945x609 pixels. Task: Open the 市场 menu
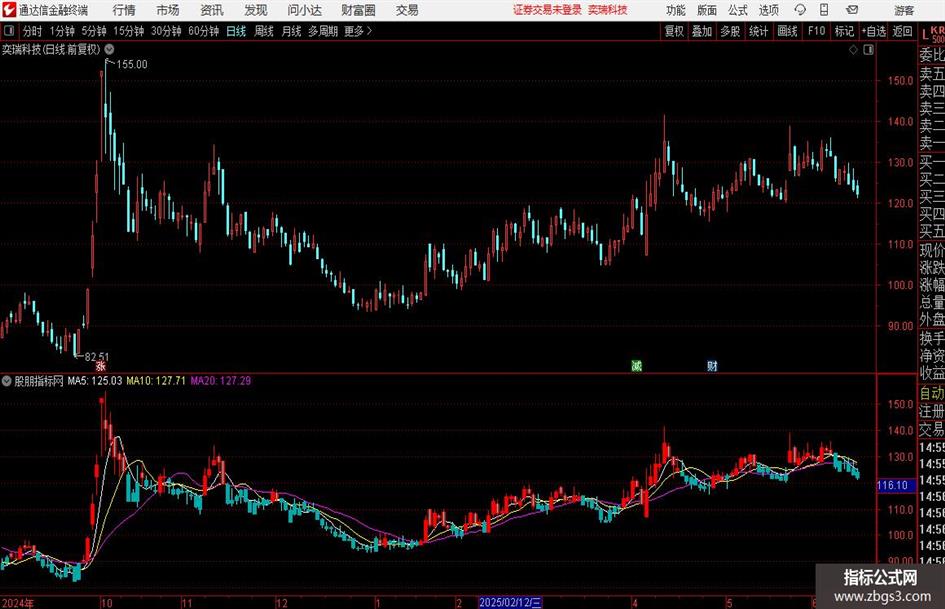pyautogui.click(x=168, y=10)
